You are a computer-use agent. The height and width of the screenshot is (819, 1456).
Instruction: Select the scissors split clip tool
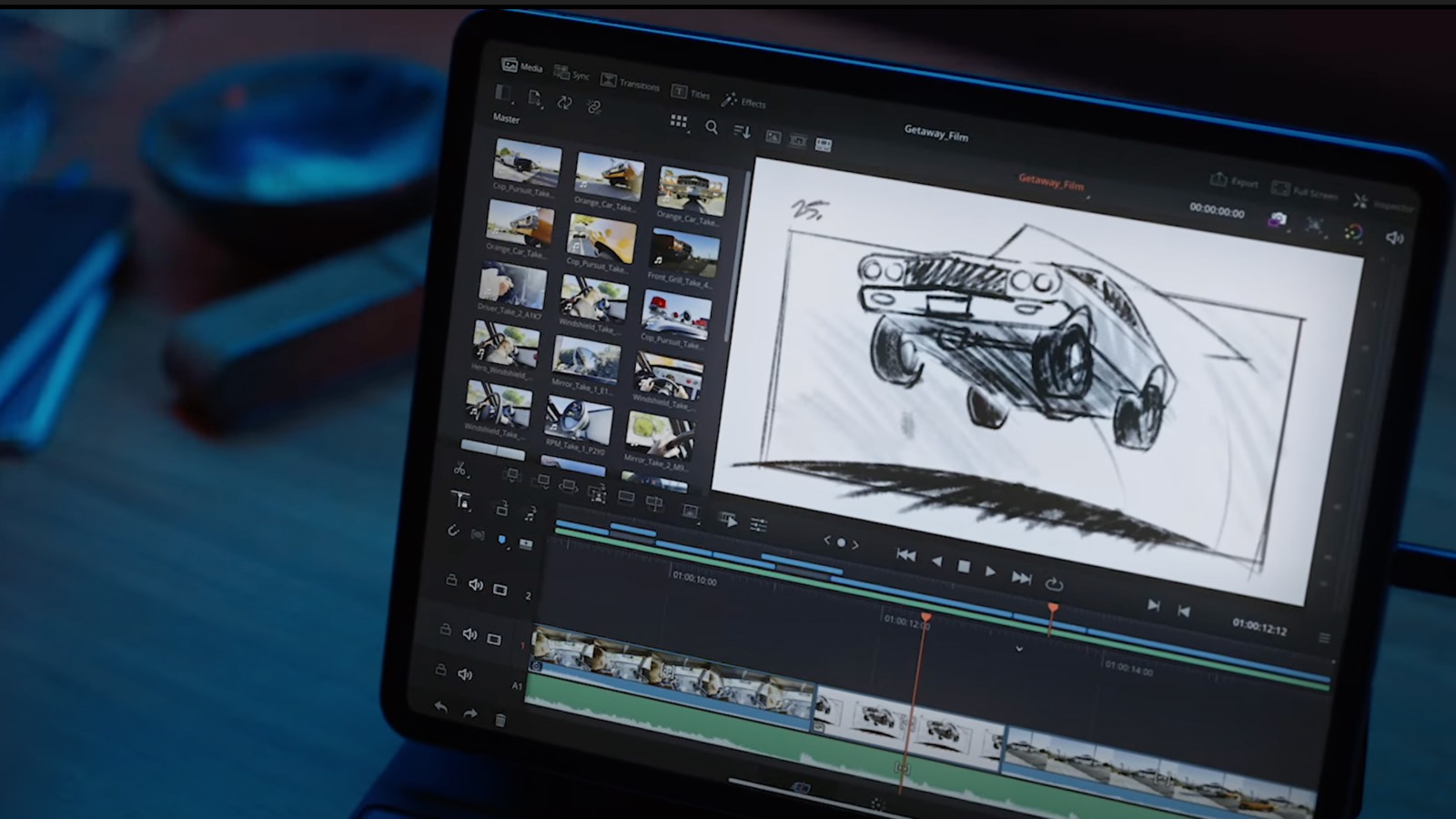[x=460, y=470]
